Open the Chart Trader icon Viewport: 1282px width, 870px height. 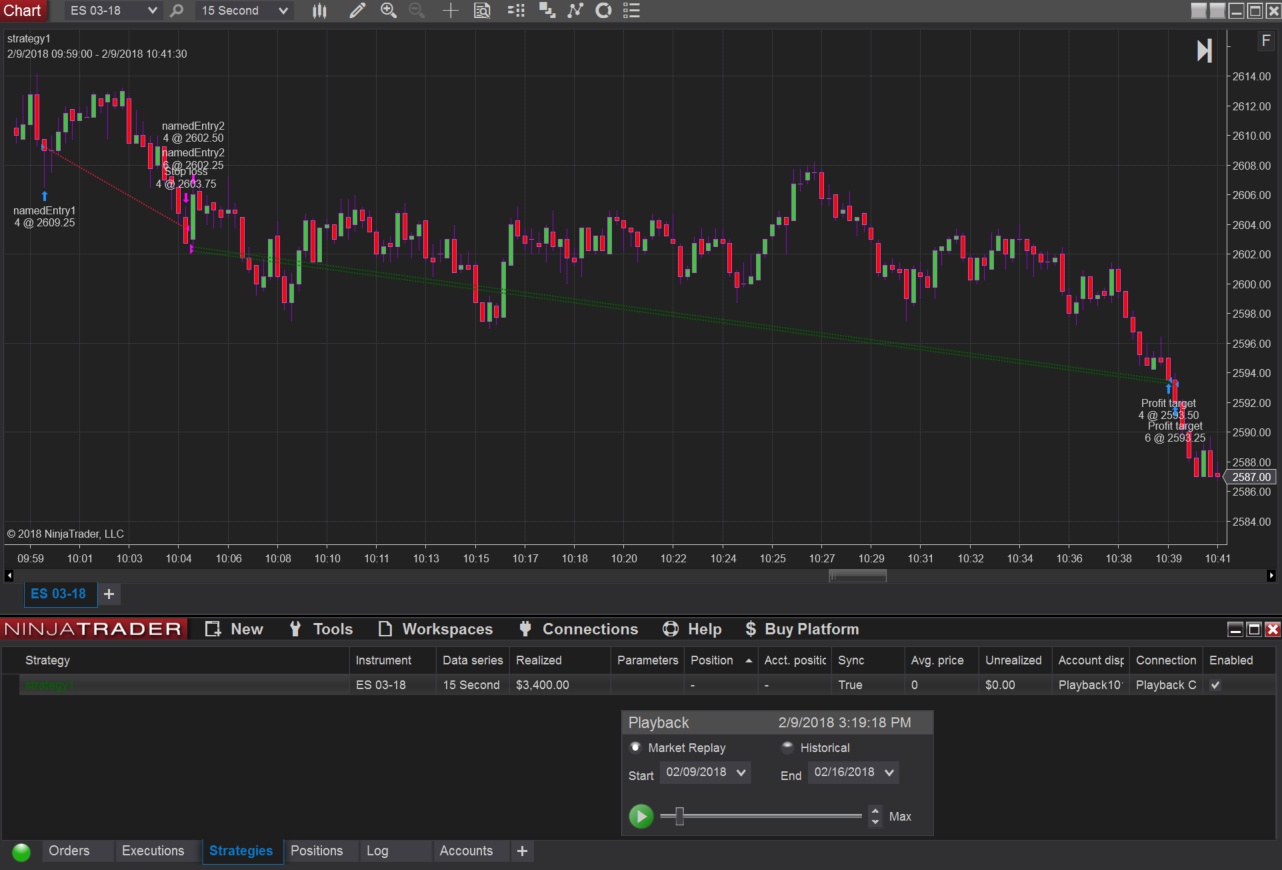[516, 11]
